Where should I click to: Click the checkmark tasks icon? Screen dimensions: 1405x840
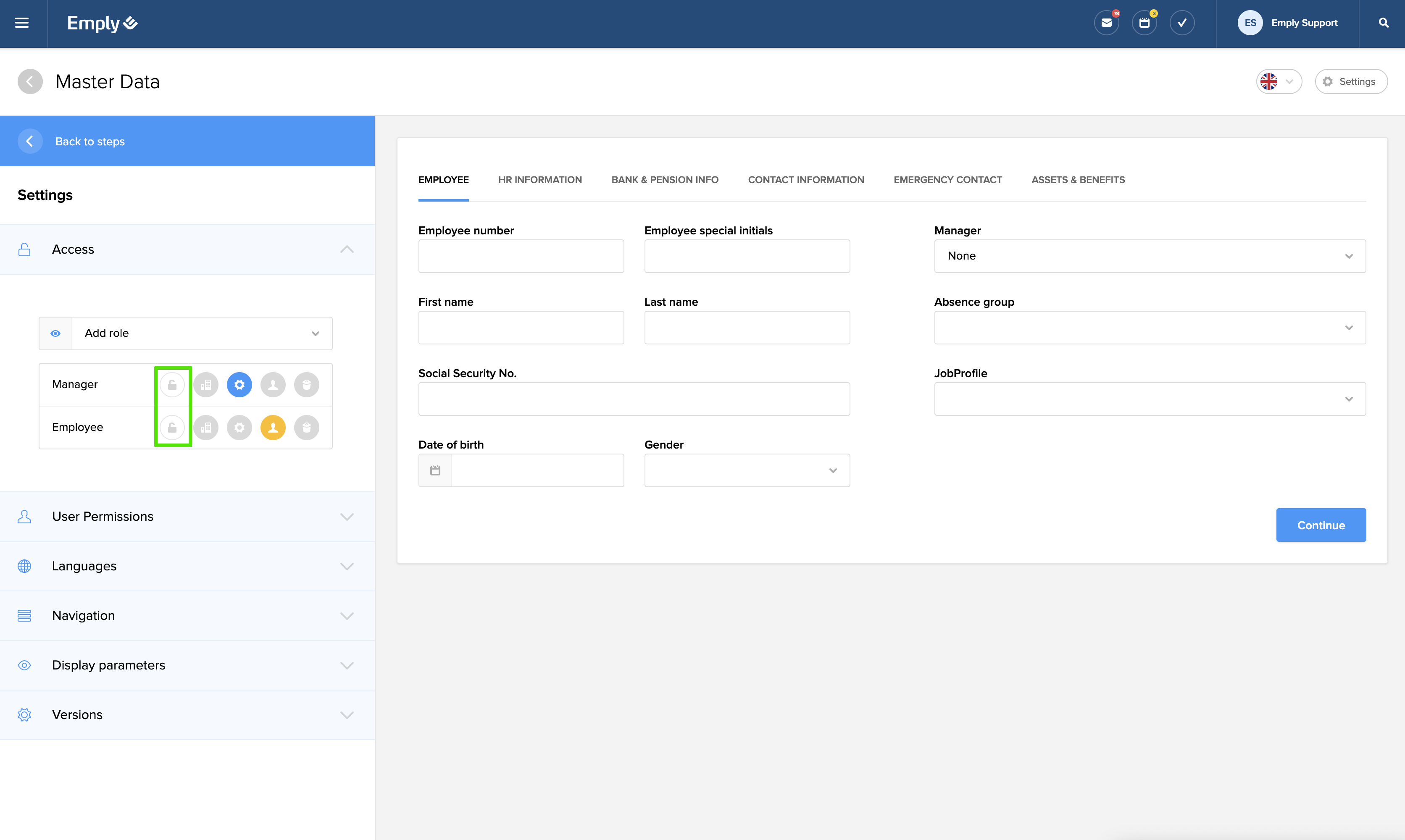click(x=1182, y=23)
